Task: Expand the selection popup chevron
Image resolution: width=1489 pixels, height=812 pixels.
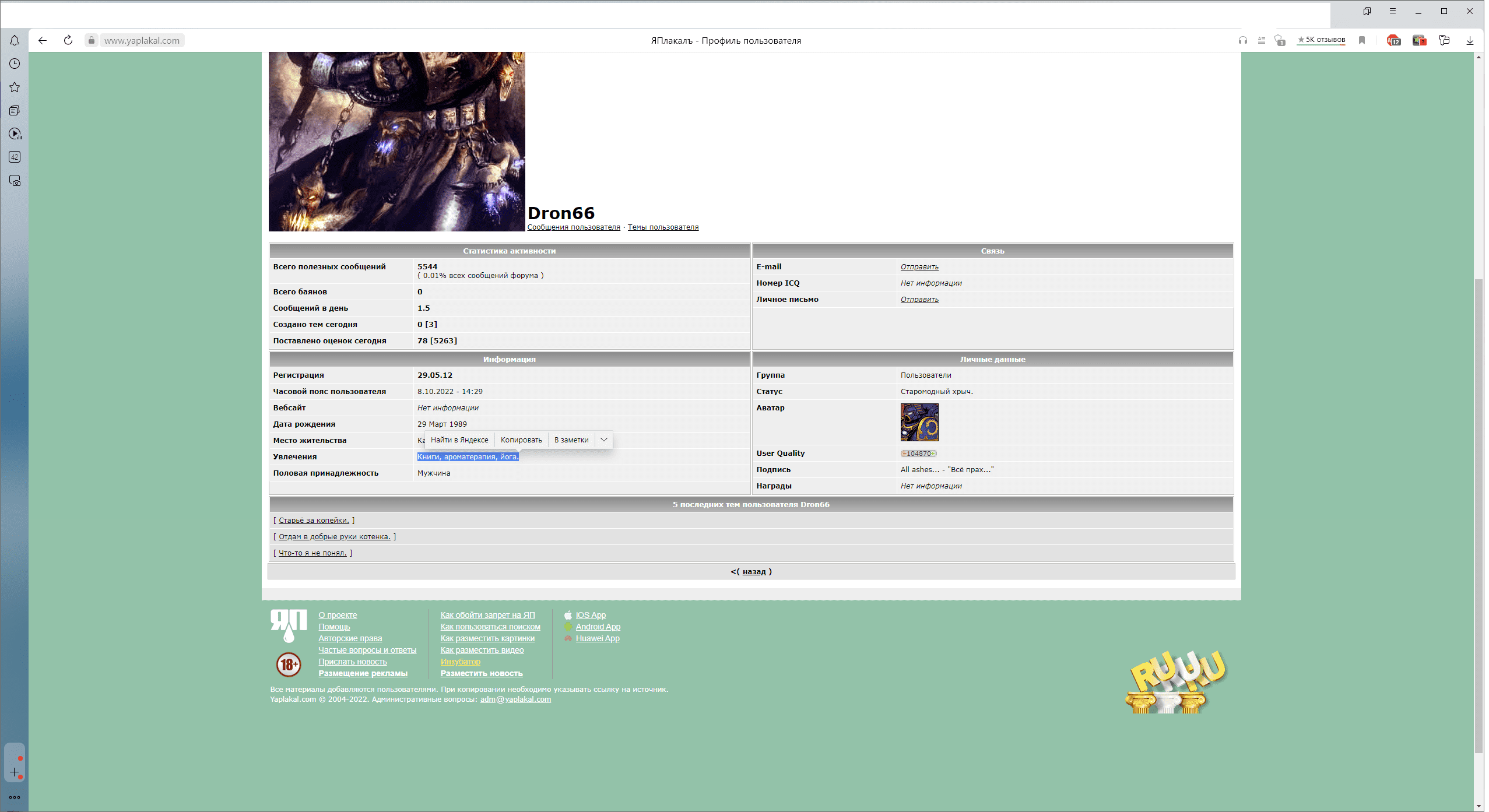Action: pos(604,440)
